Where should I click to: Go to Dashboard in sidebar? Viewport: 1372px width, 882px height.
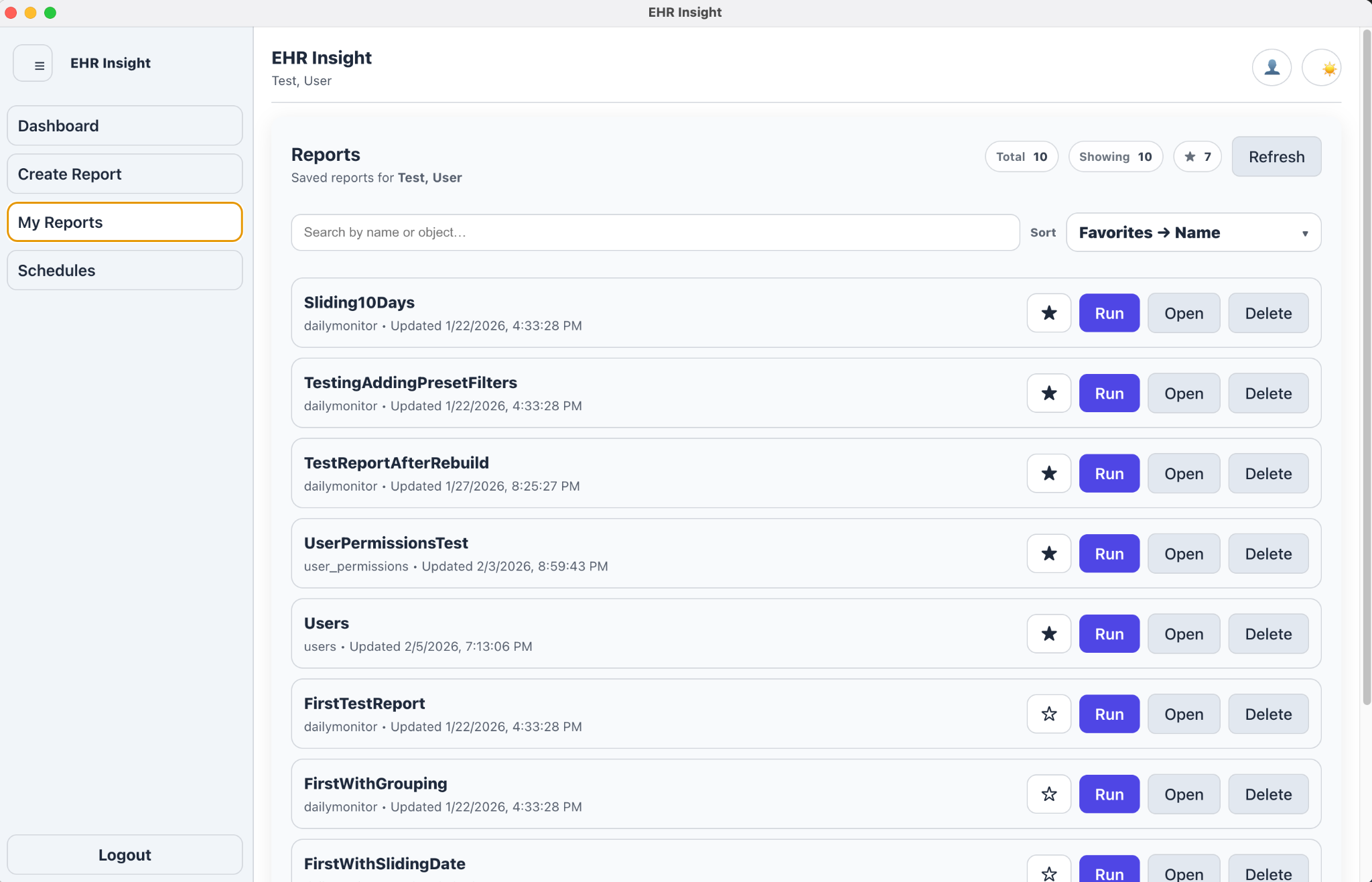[125, 126]
